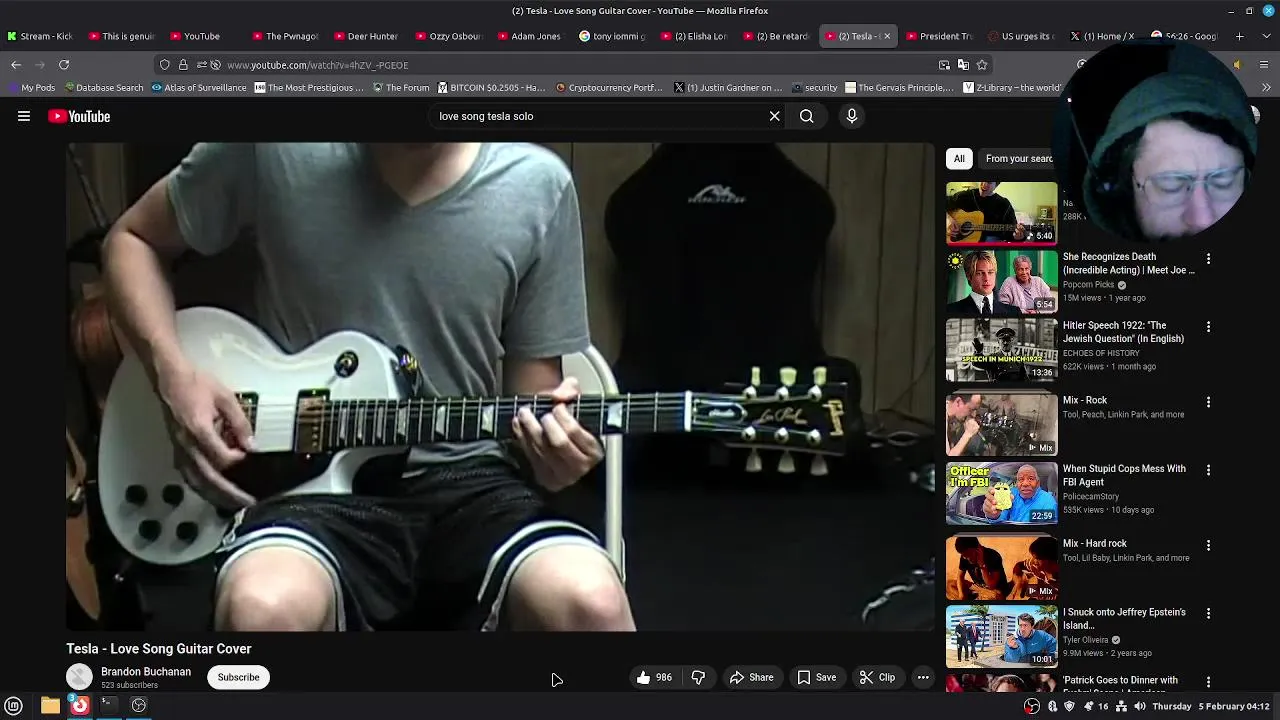Screen dimensions: 1280x720
Task: Switch to the 'Ozzy Osbour' tab
Action: point(449,36)
